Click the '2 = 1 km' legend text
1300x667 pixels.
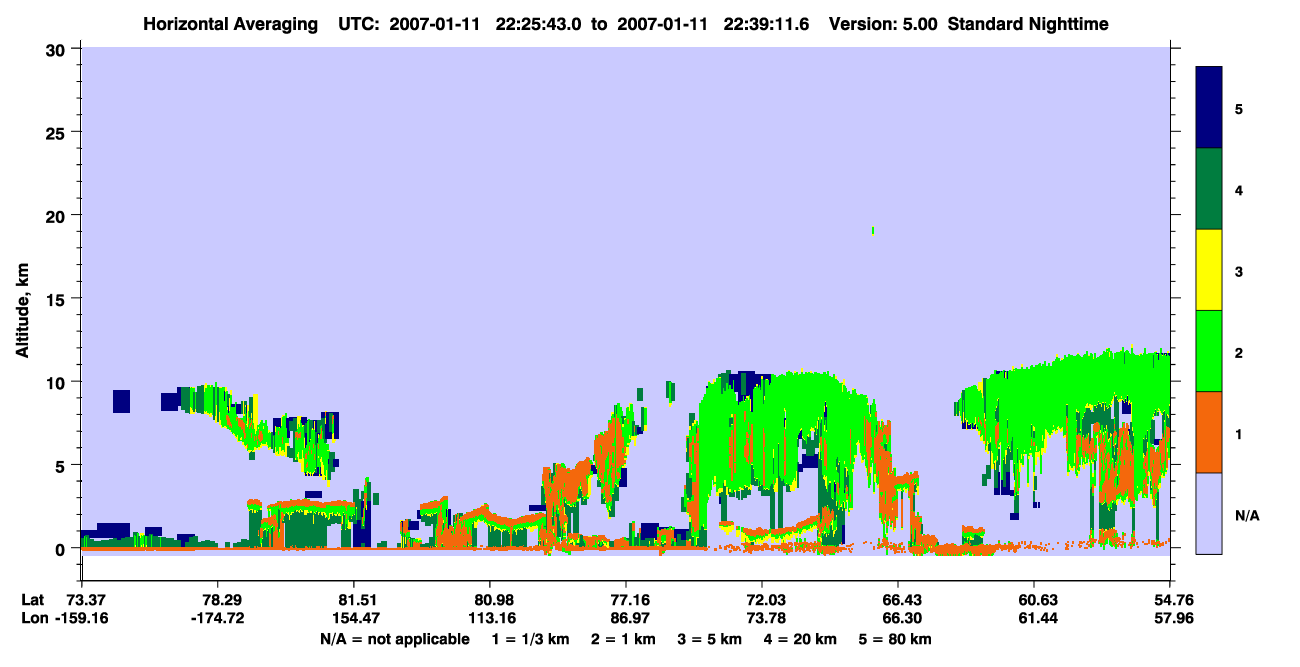point(622,639)
